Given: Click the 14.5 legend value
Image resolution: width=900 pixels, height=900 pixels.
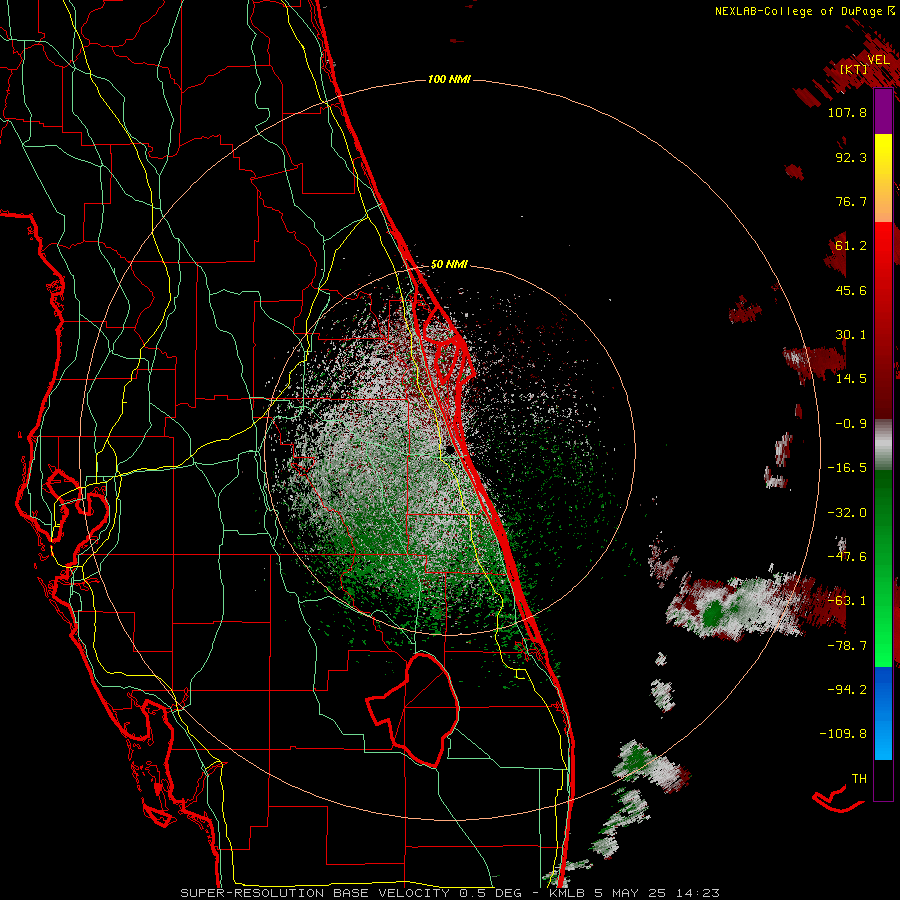Looking at the screenshot, I should (851, 379).
